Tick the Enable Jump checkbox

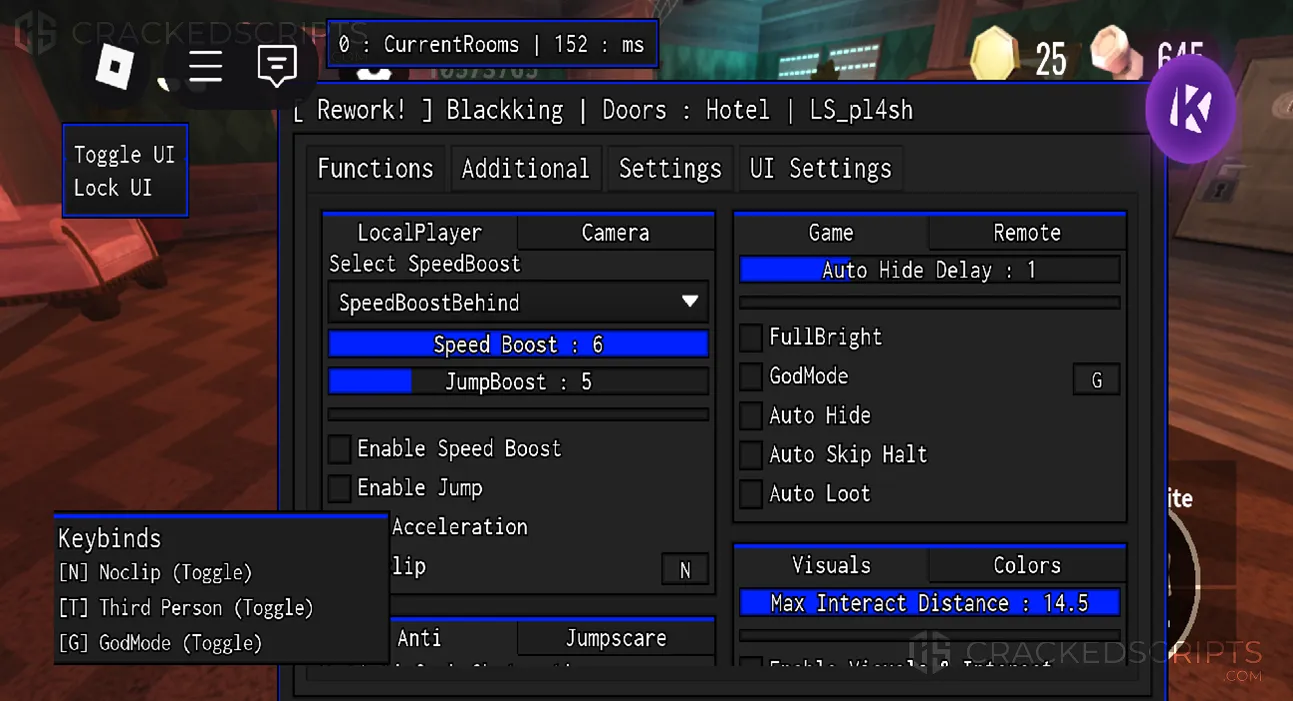pyautogui.click(x=340, y=488)
